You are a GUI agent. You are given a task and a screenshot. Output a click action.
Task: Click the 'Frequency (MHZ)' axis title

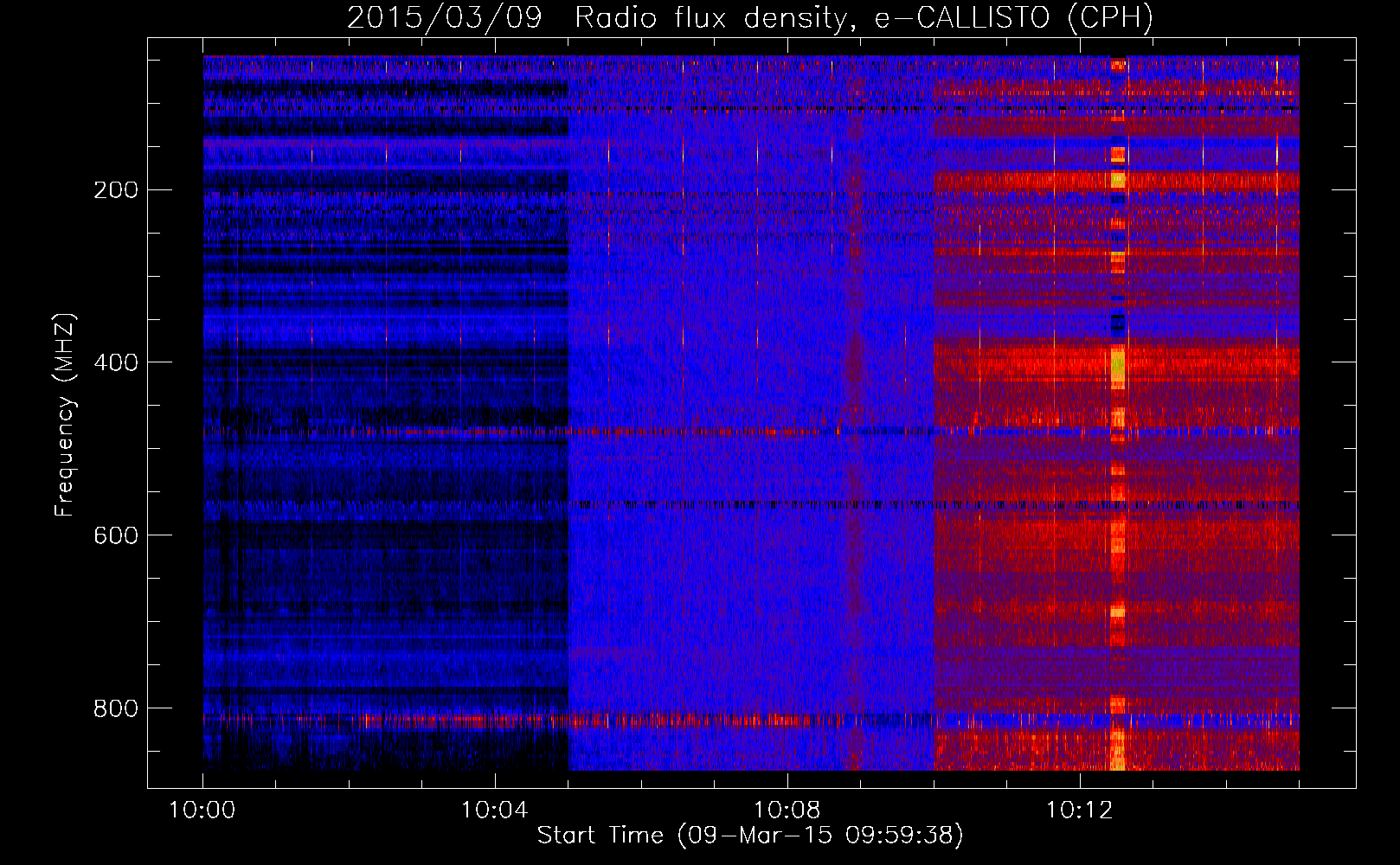point(66,414)
